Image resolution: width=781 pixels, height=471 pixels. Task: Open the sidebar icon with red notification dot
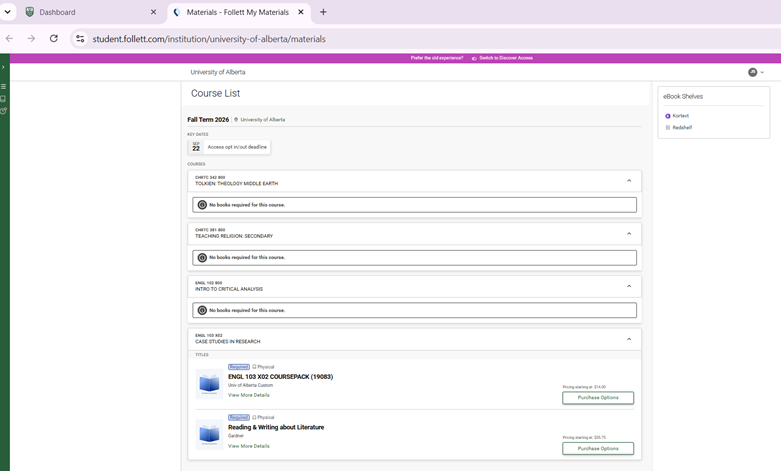(3, 111)
